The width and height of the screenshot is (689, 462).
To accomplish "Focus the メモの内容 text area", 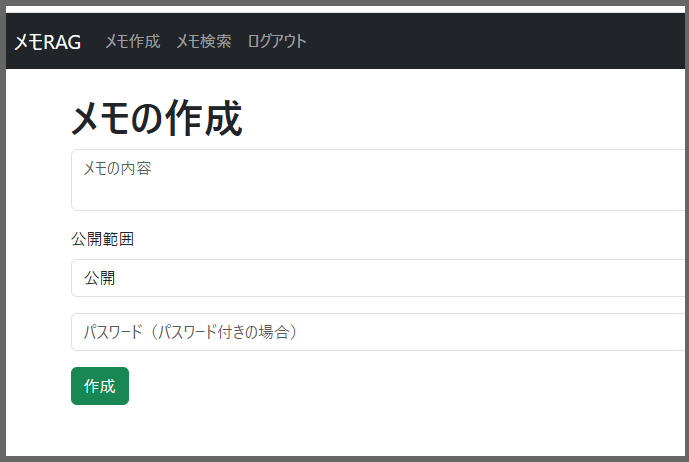I will (378, 180).
